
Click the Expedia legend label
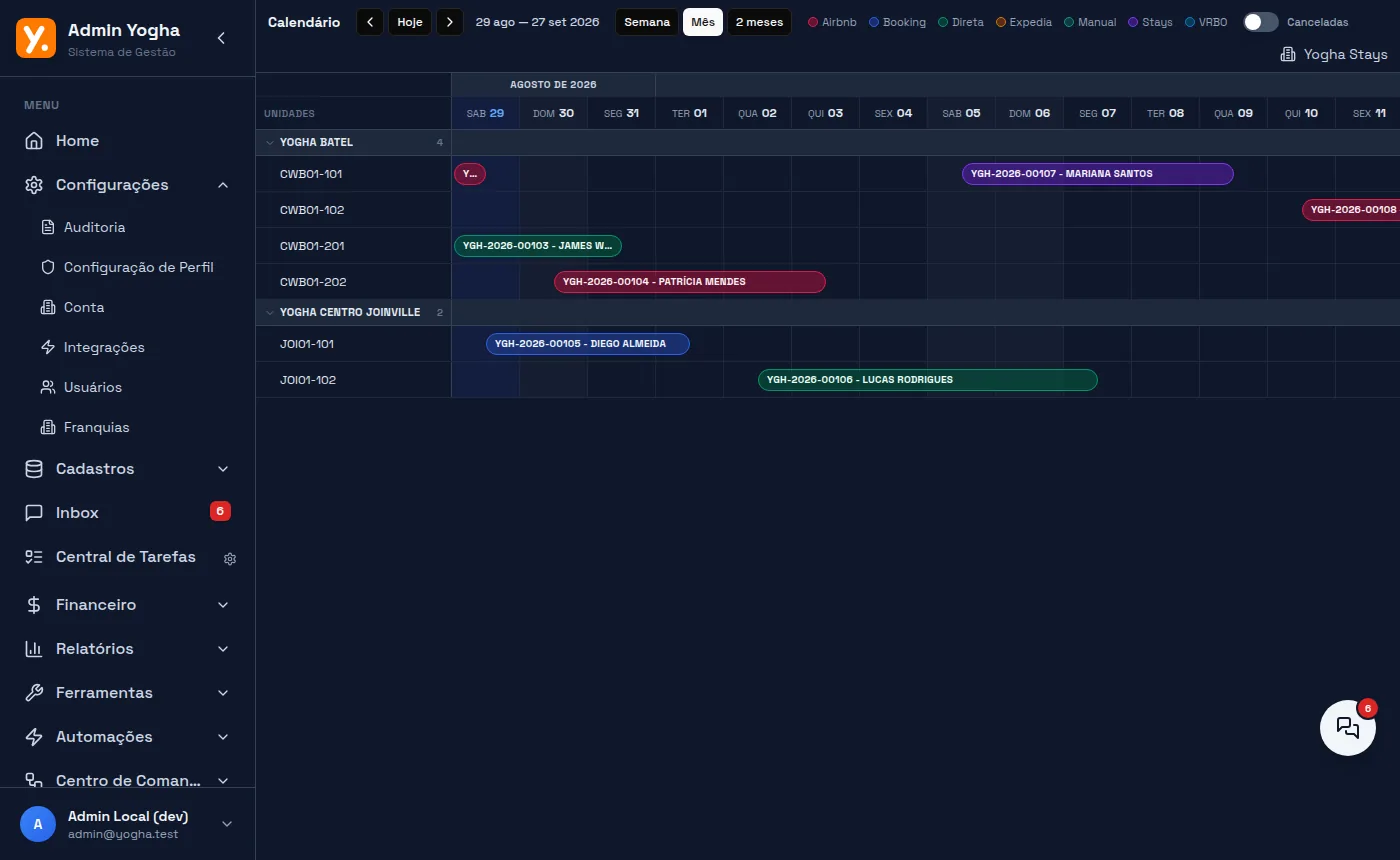click(x=1031, y=22)
